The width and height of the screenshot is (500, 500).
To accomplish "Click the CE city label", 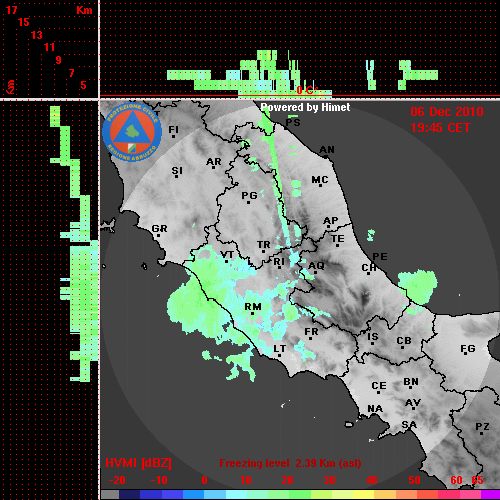I will [379, 386].
